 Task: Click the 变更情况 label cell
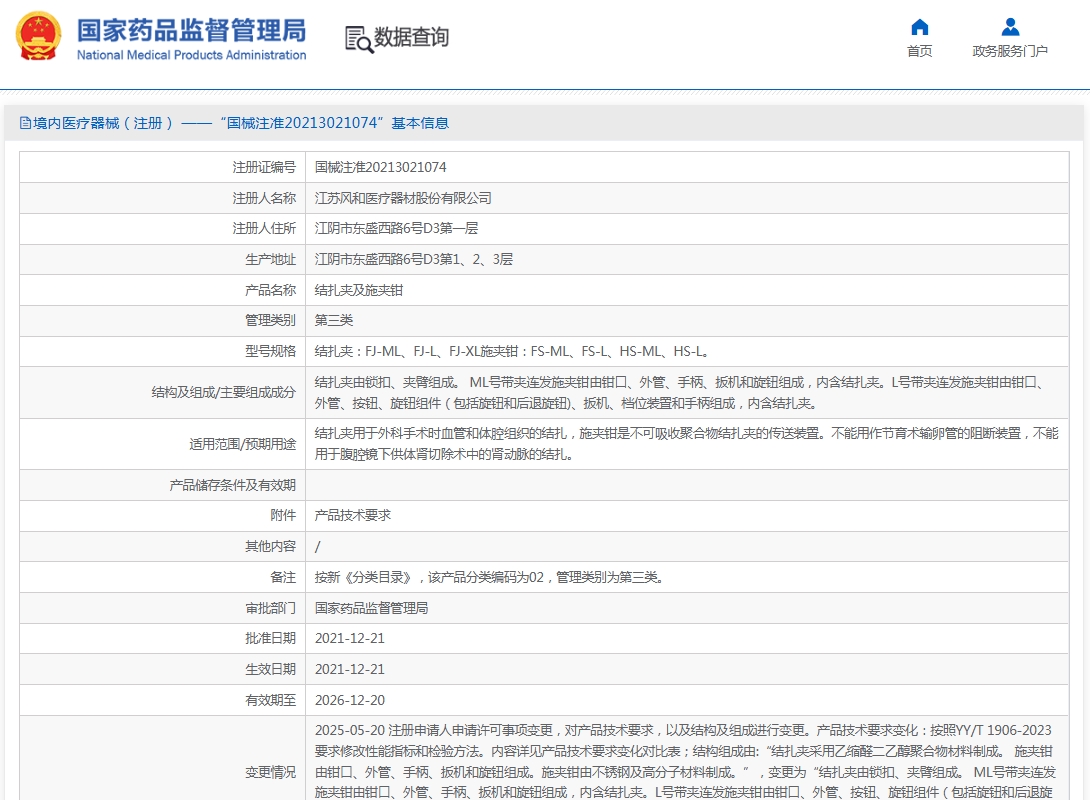(163, 758)
